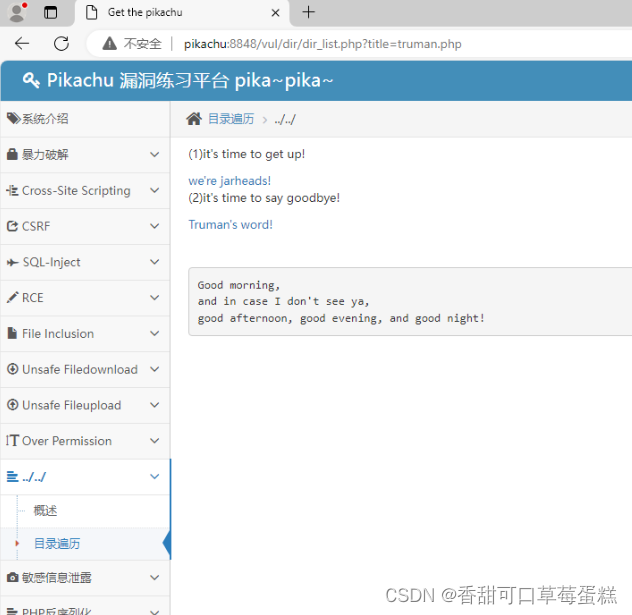Open the 系统介绍 menu item
Screen dimensions: 632x615
tap(85, 119)
